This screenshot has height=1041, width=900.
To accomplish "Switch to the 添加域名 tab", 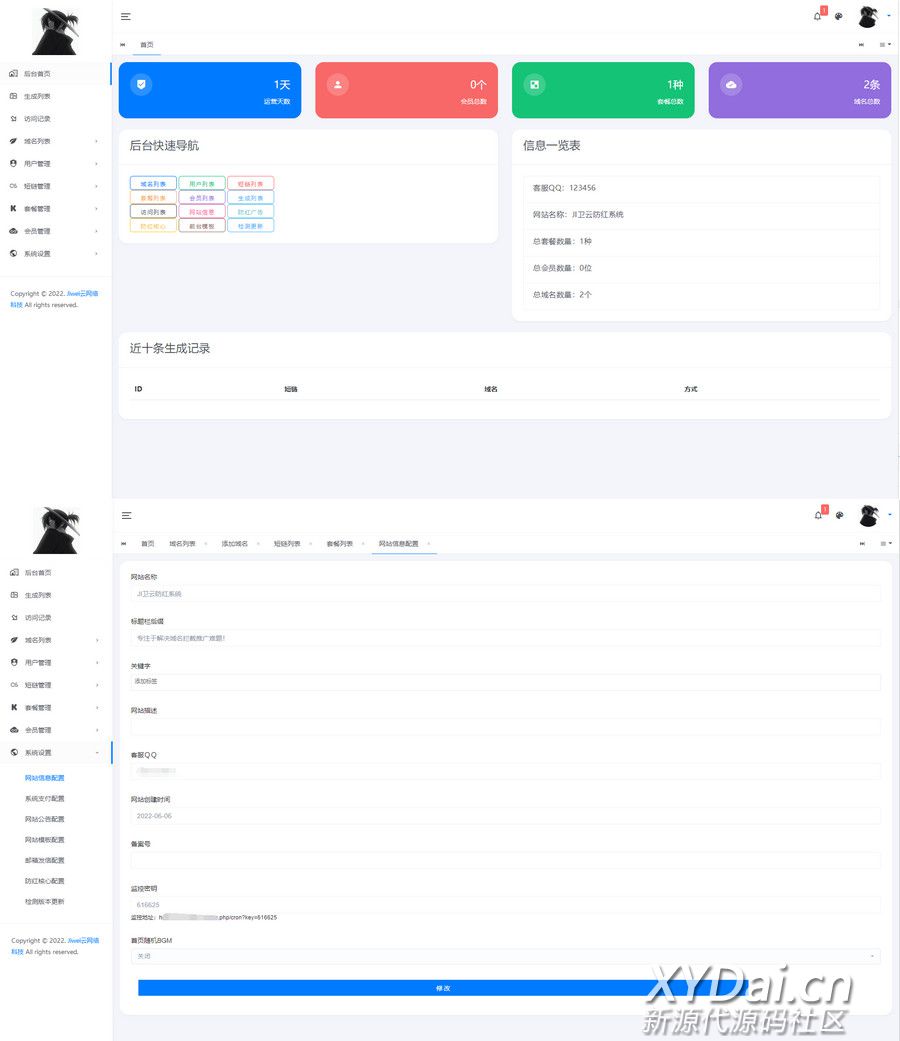I will coord(234,544).
